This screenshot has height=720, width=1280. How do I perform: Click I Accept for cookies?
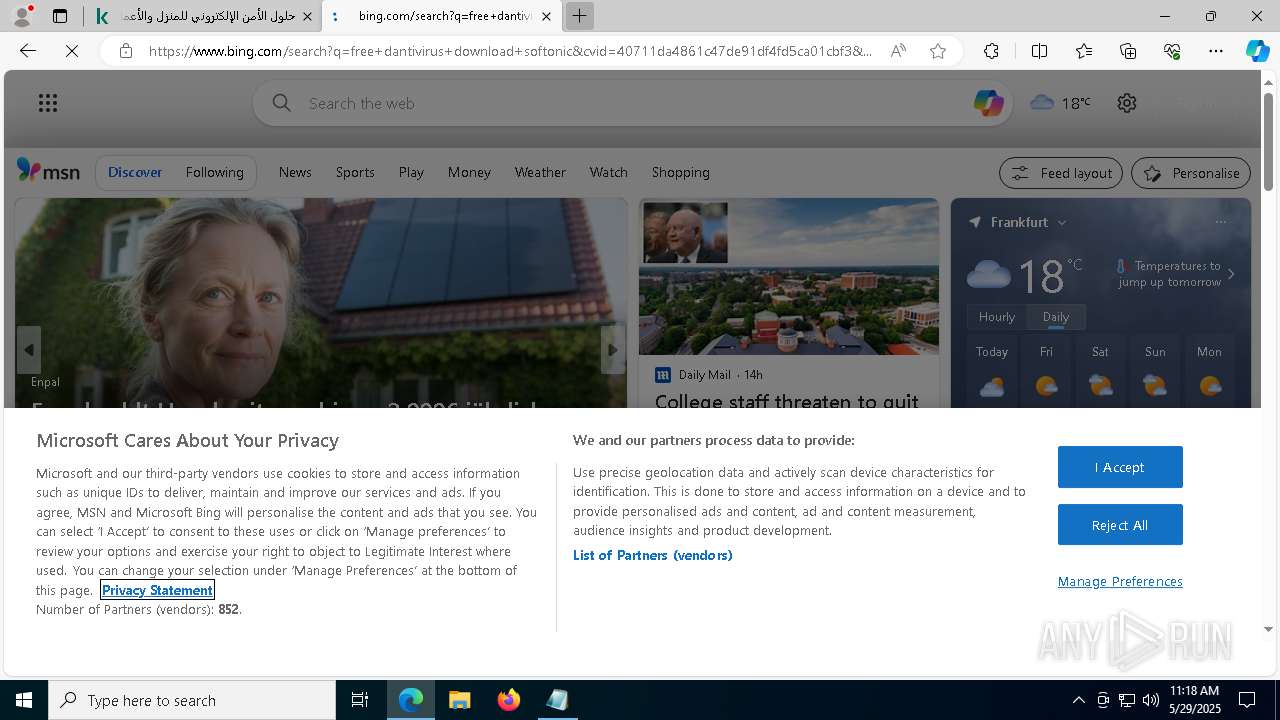coord(1120,467)
